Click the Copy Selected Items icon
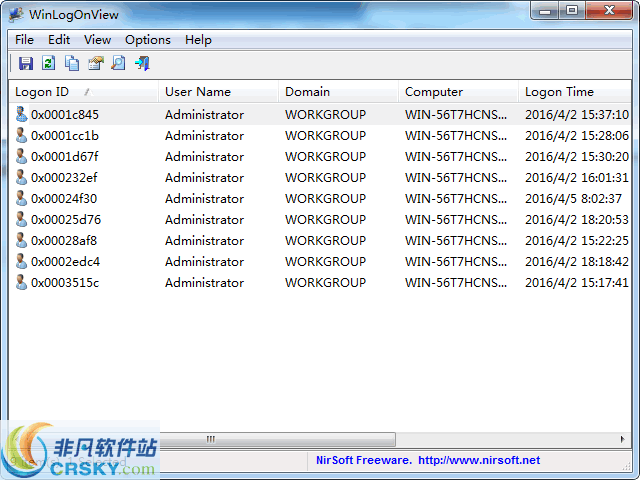Image resolution: width=640 pixels, height=480 pixels. [72, 63]
